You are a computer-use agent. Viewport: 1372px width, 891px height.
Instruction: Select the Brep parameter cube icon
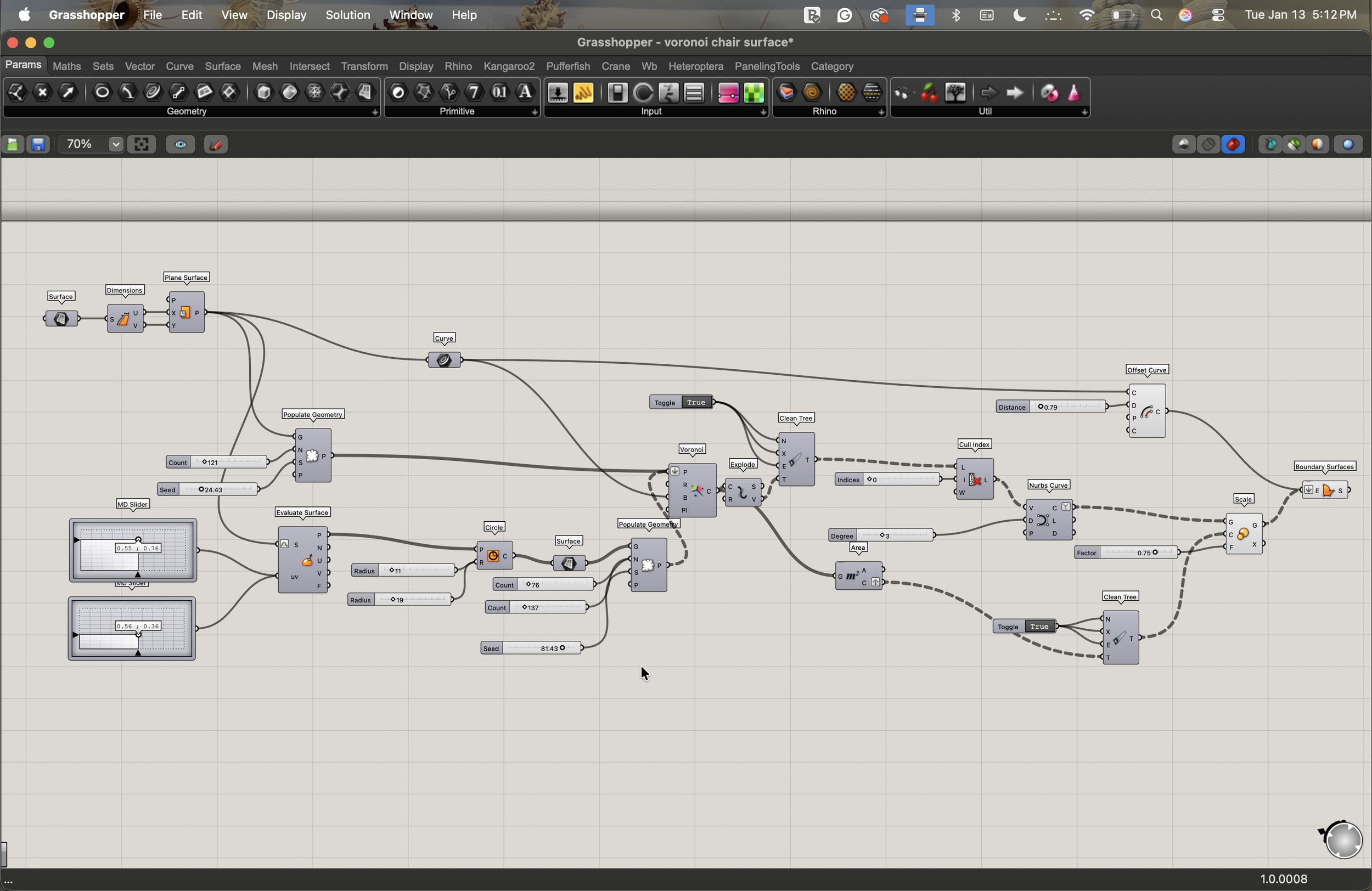pyautogui.click(x=264, y=92)
